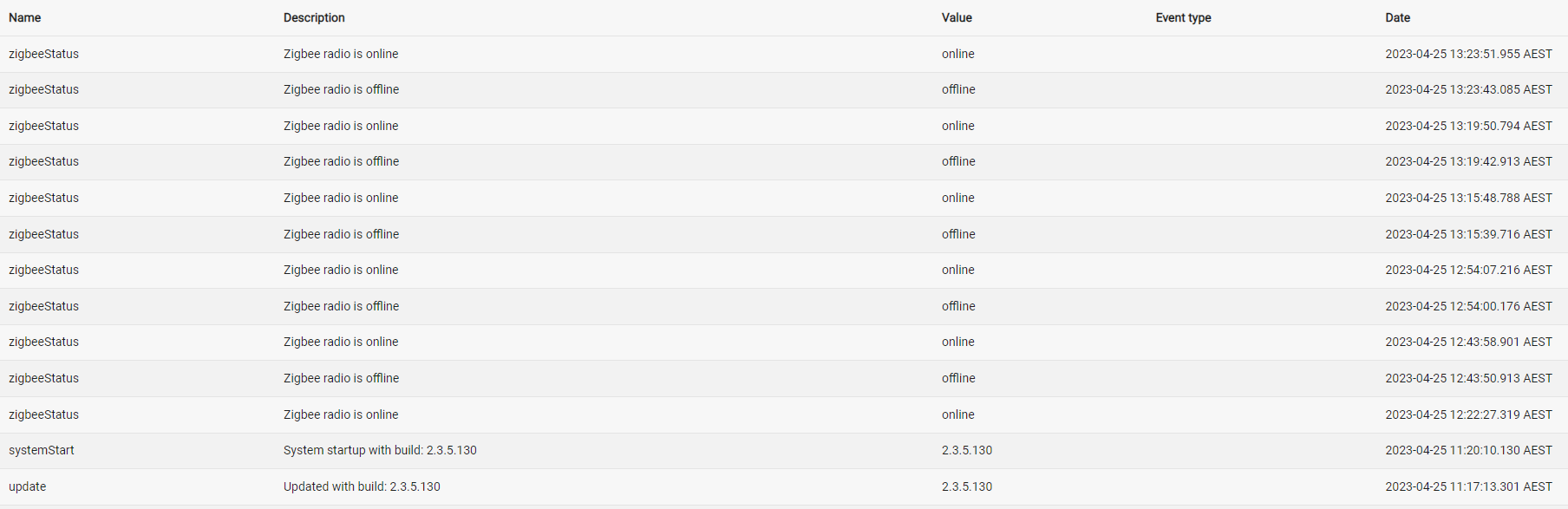Select the systemStart event row name
Viewport: 1568px width, 509px height.
tap(42, 450)
